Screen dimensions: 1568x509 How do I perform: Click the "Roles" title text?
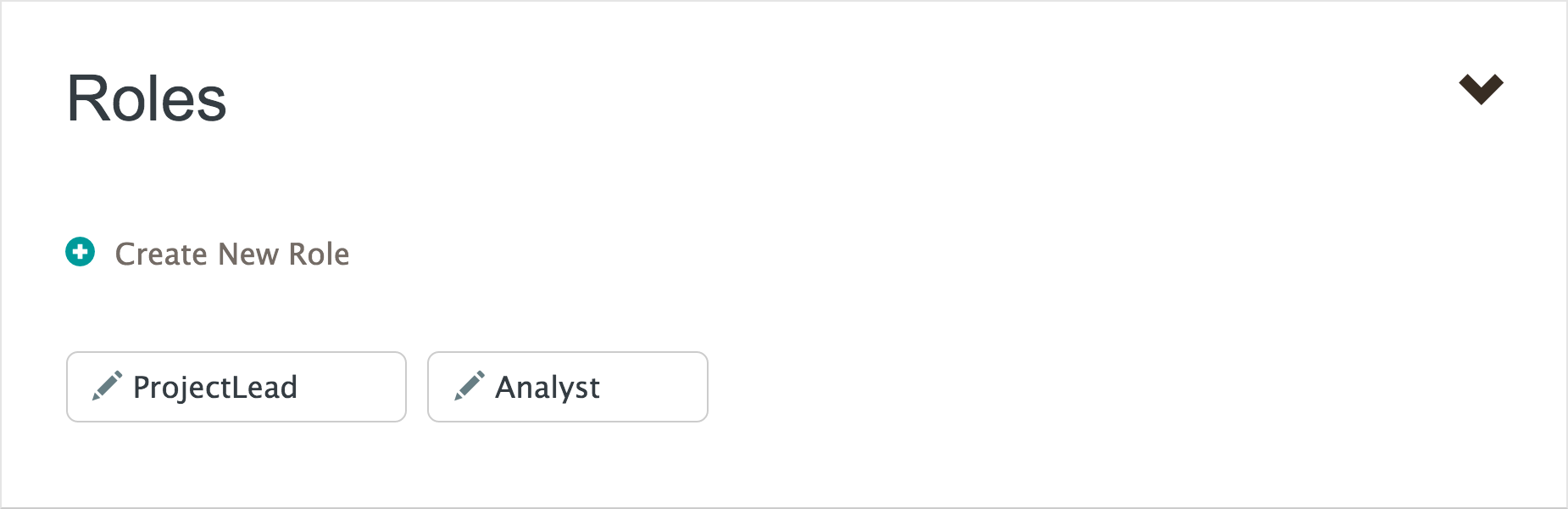coord(147,99)
